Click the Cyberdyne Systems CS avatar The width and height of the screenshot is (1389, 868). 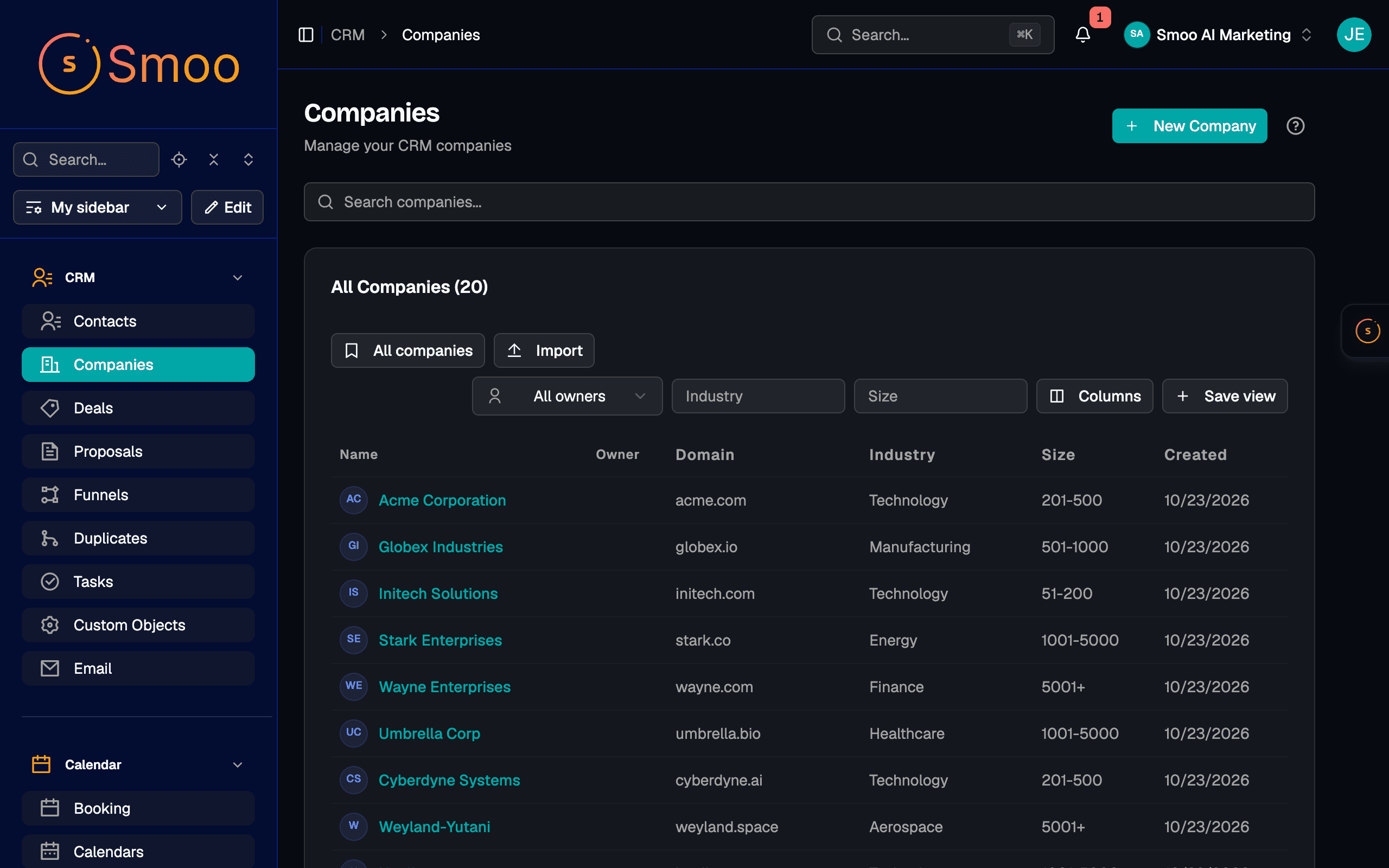(354, 780)
